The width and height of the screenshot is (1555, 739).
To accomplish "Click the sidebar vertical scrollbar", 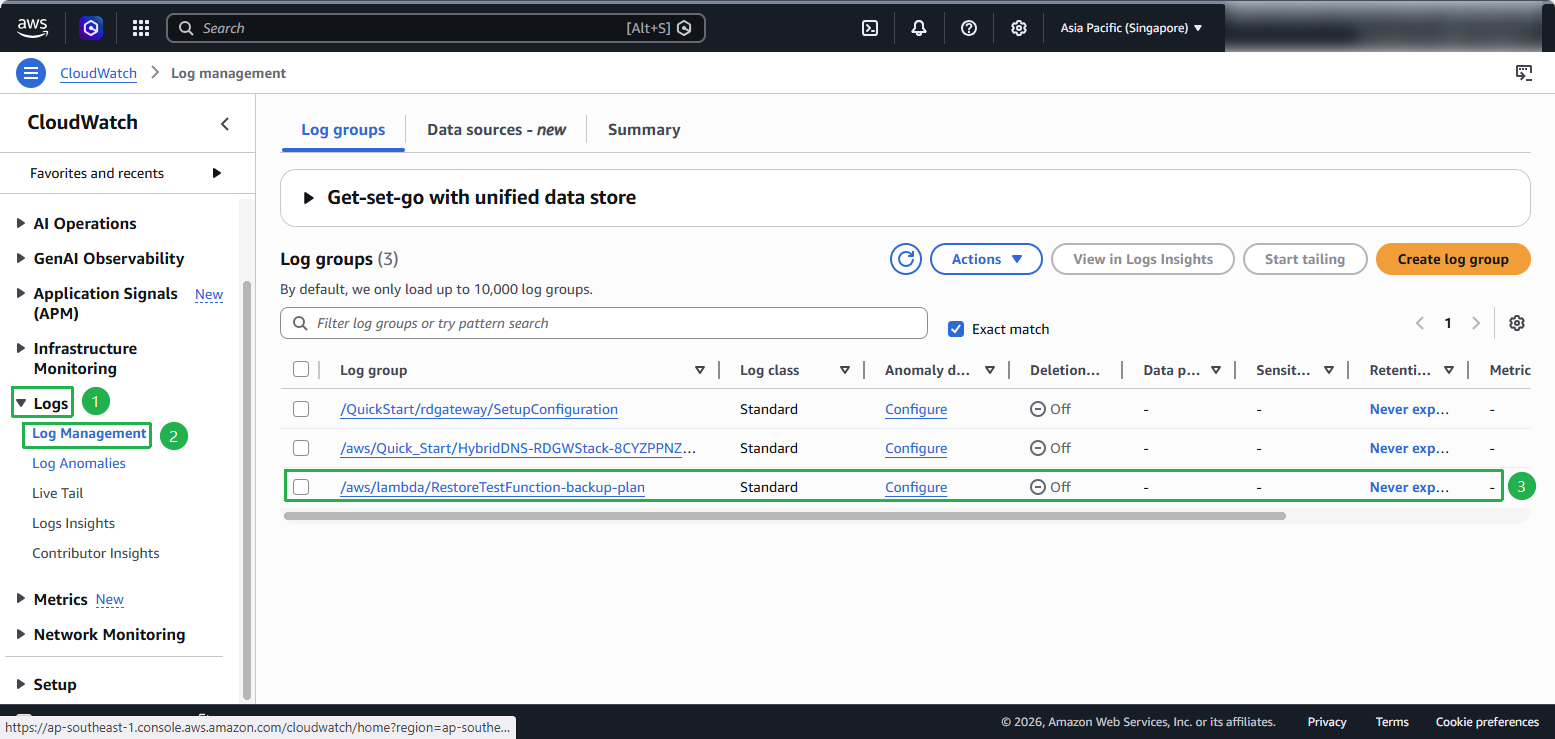I will tap(247, 490).
